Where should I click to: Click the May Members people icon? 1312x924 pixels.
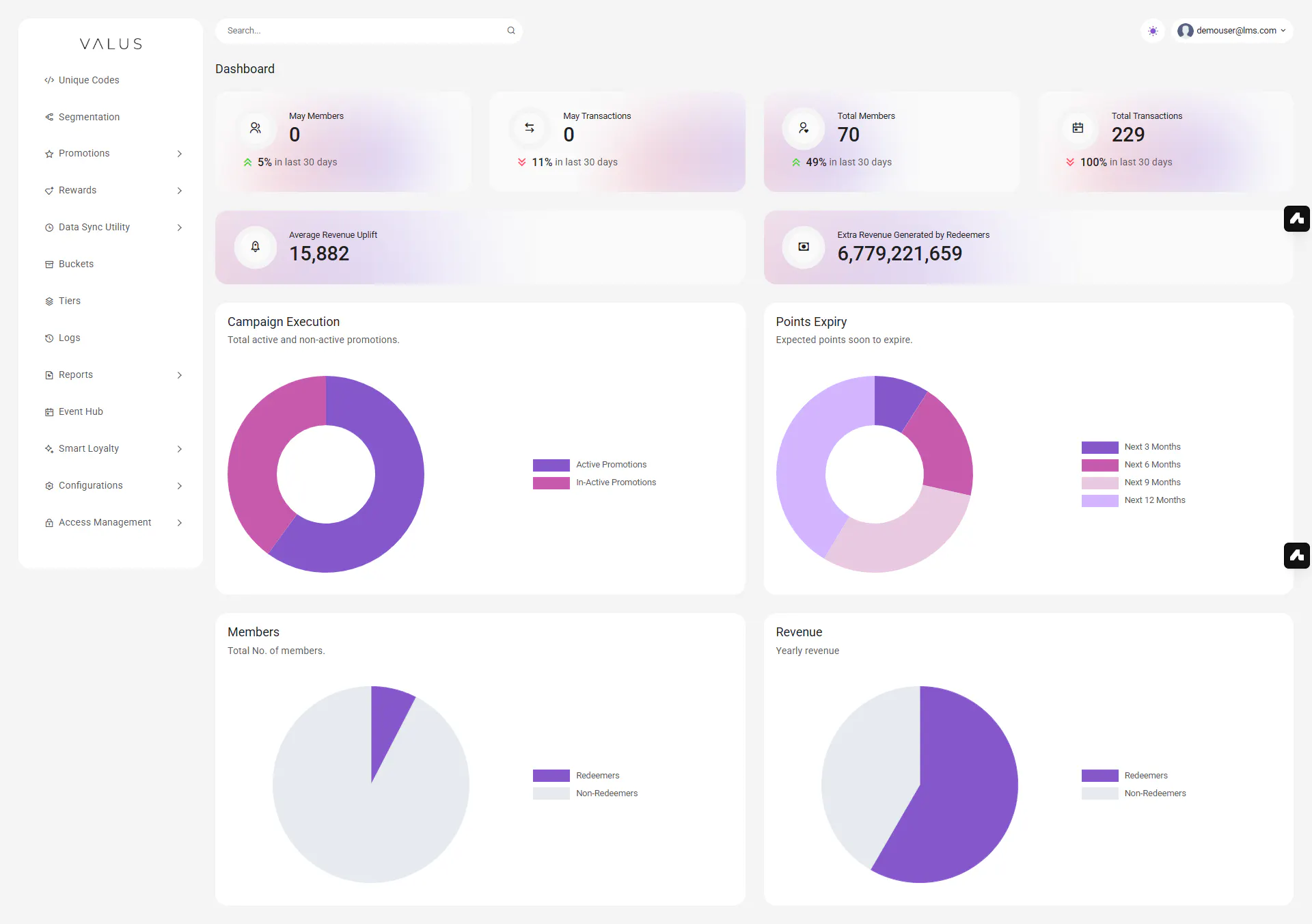point(256,128)
